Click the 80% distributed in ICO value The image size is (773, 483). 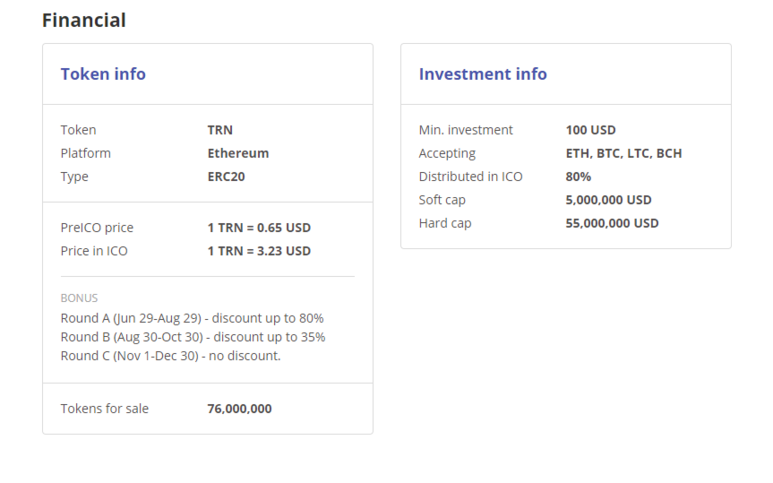(578, 177)
